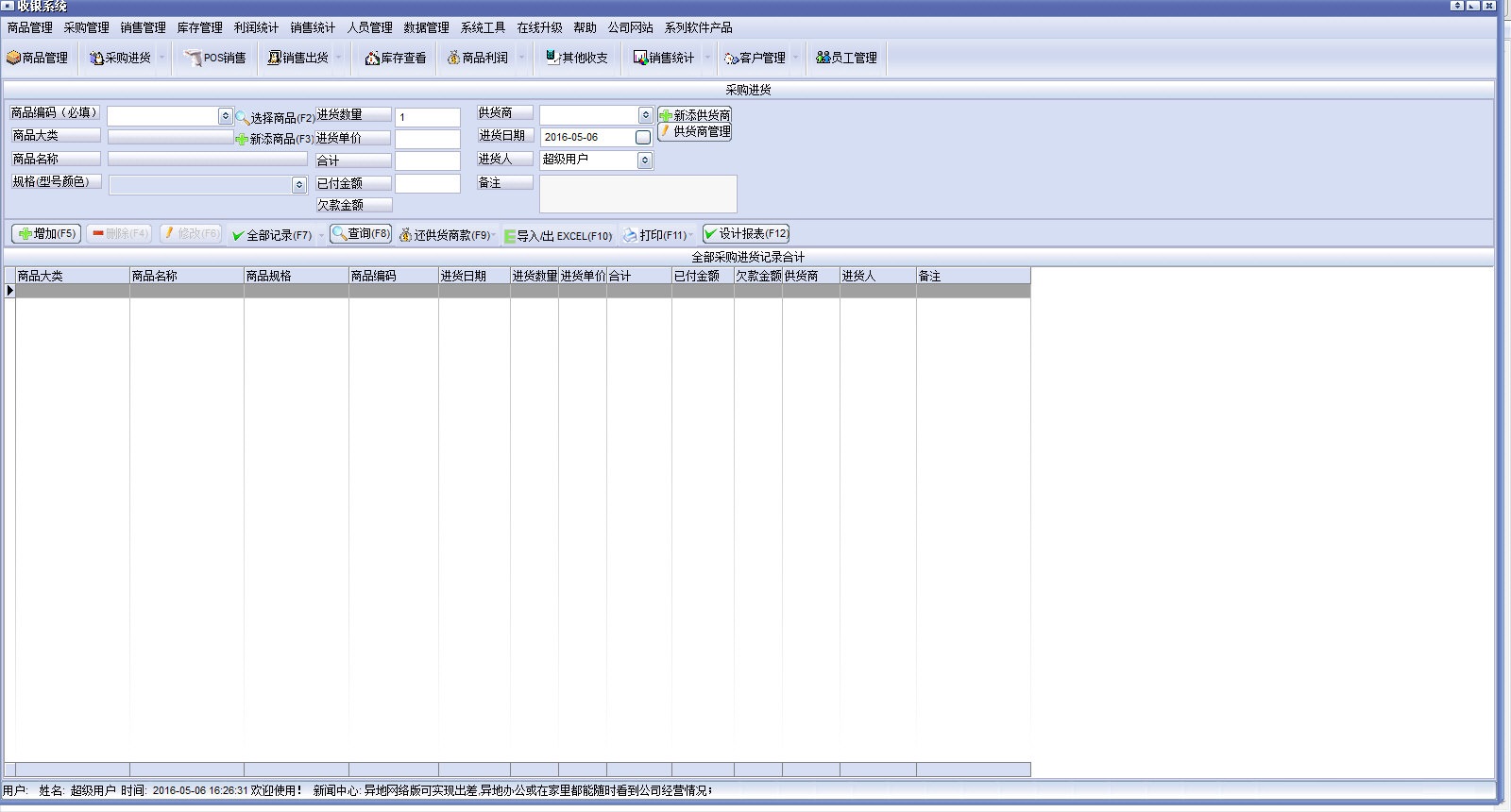Click 欠款金额 column header

click(758, 276)
